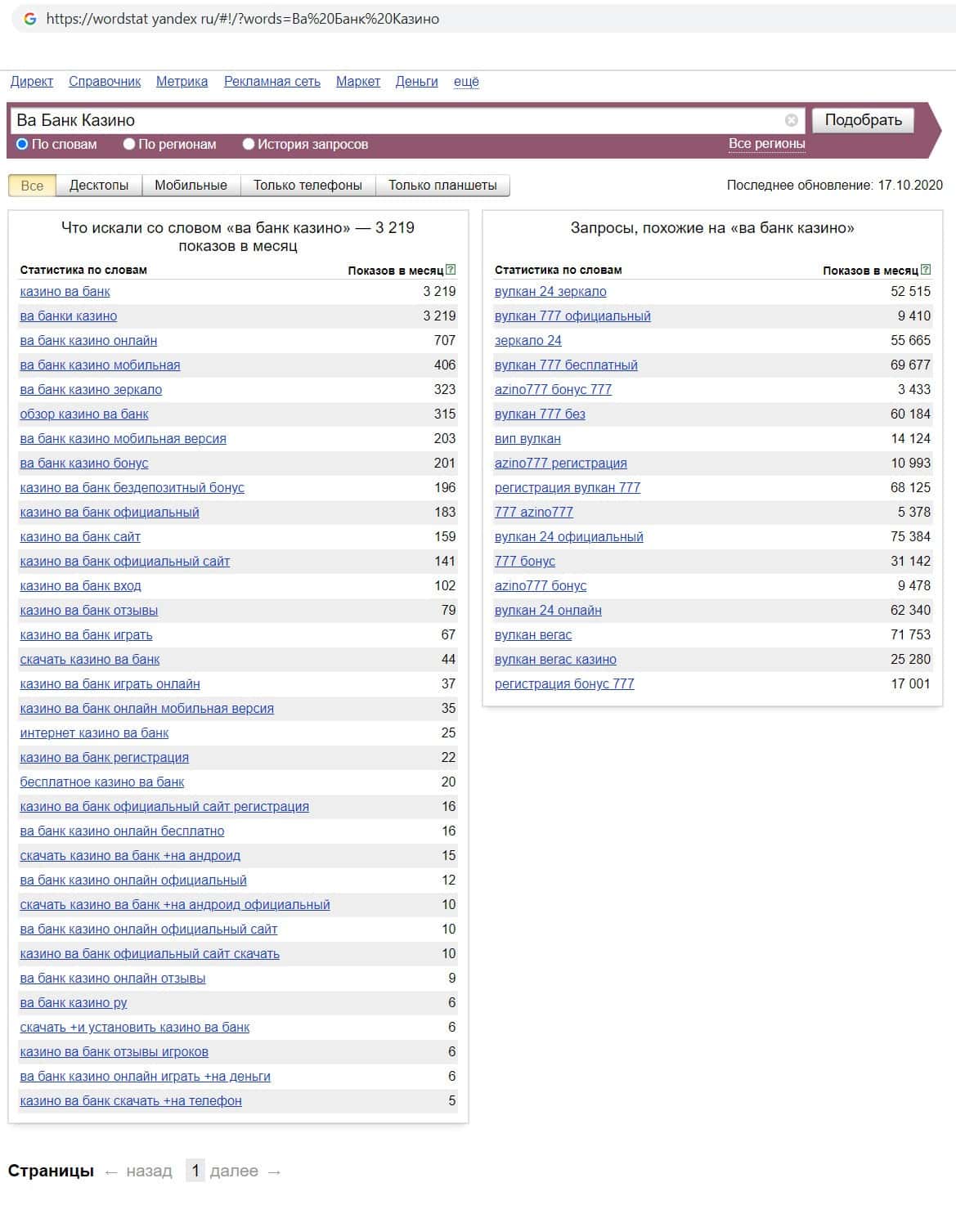Open the 'ва банк казино бонус' link

pos(84,464)
